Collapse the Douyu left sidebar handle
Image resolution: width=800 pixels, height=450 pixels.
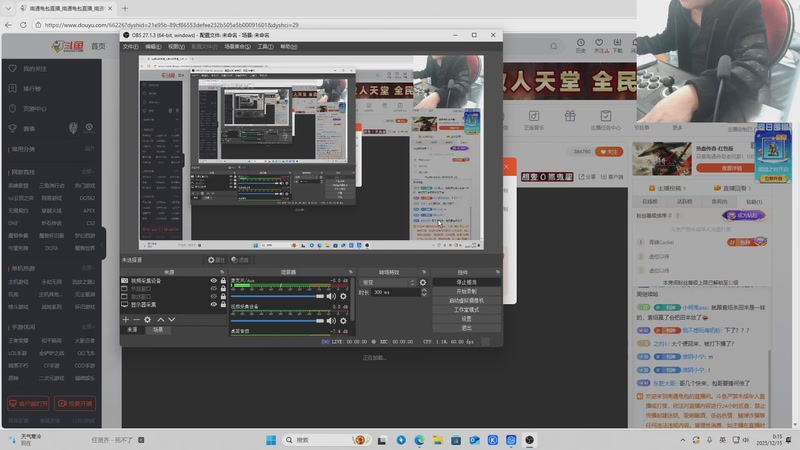click(103, 244)
